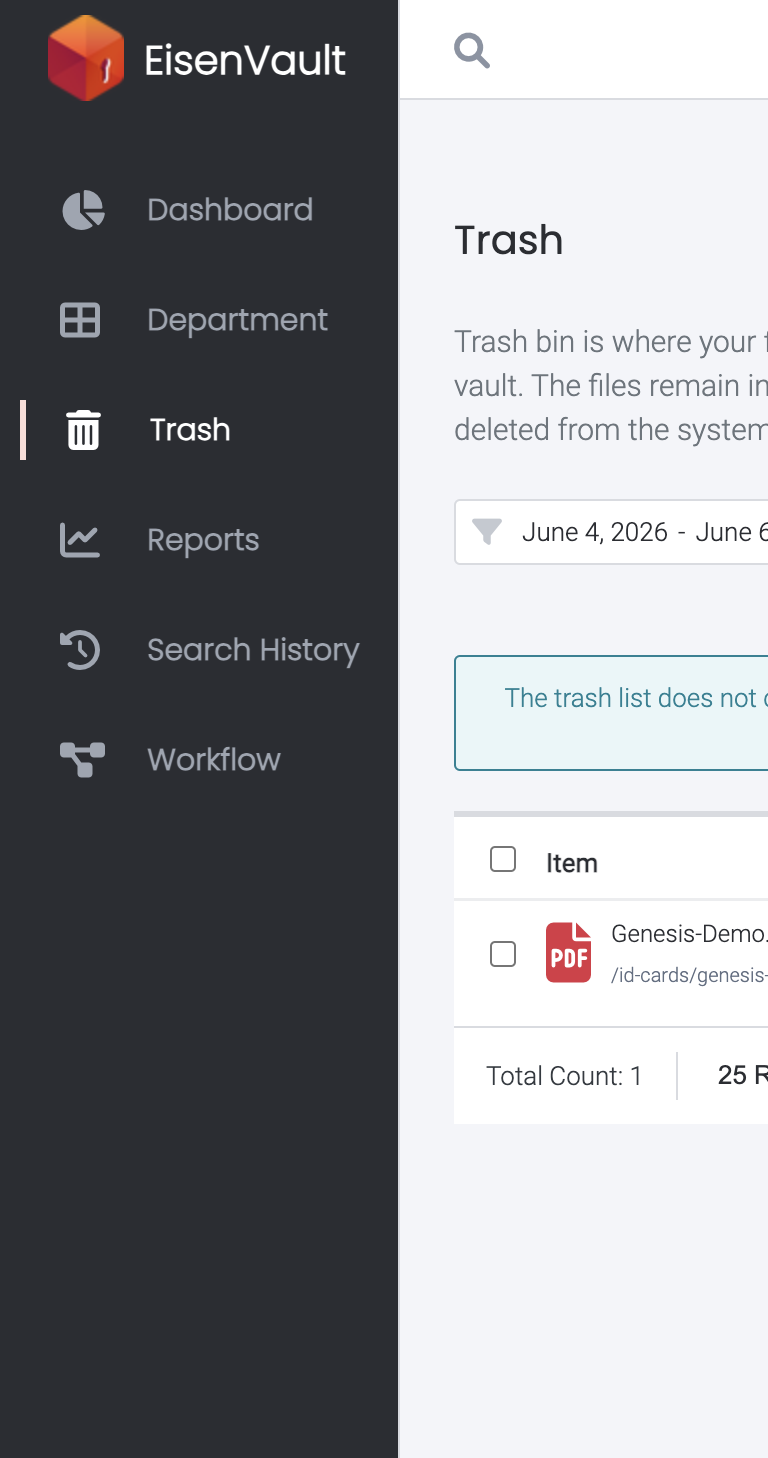Click the filter funnel icon
This screenshot has width=768, height=1458.
pyautogui.click(x=486, y=532)
